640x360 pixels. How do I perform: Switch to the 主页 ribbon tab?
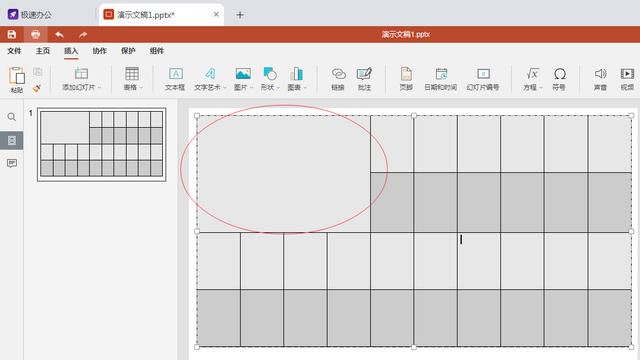click(42, 51)
